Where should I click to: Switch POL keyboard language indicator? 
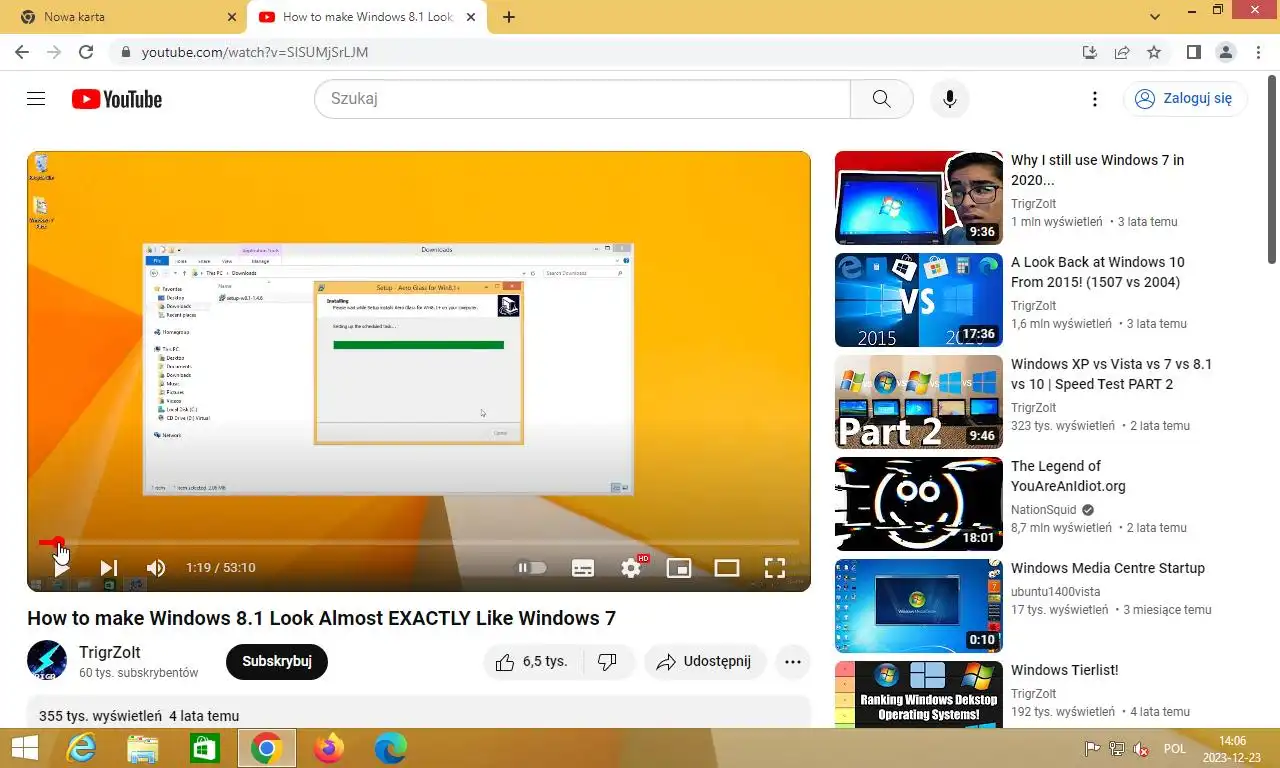(1175, 749)
